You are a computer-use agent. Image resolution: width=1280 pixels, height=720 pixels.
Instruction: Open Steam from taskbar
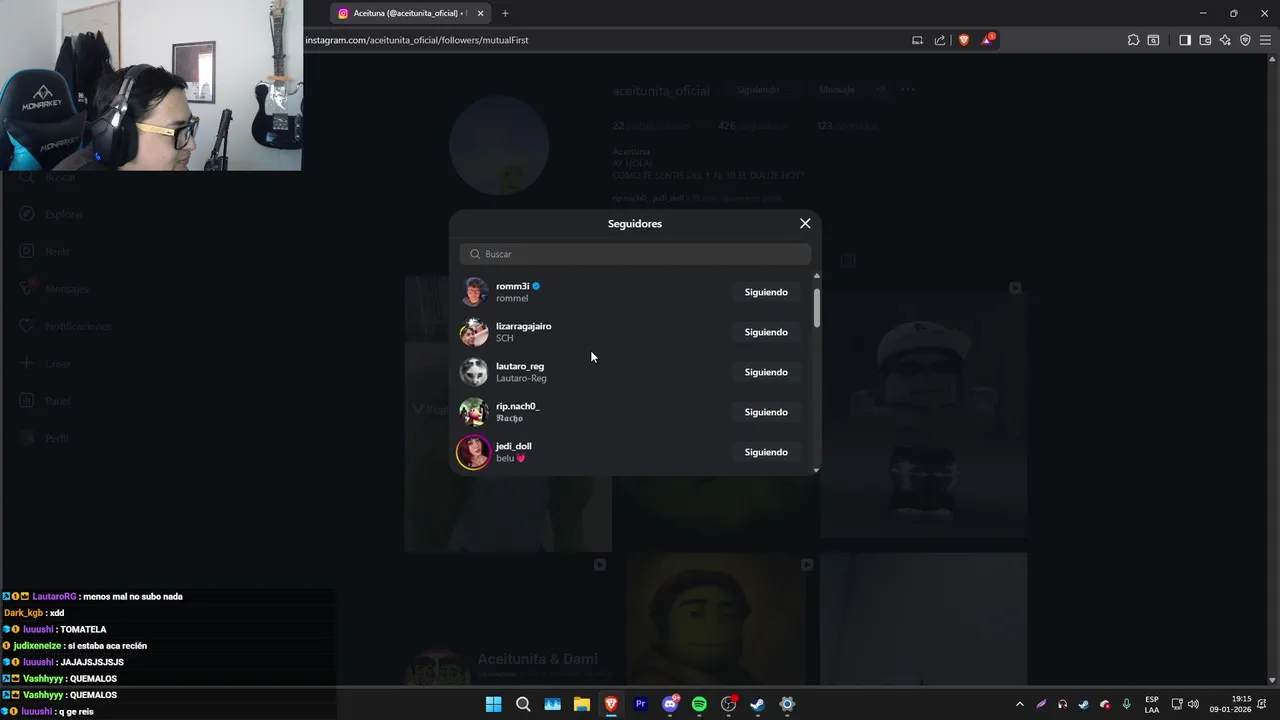[757, 704]
